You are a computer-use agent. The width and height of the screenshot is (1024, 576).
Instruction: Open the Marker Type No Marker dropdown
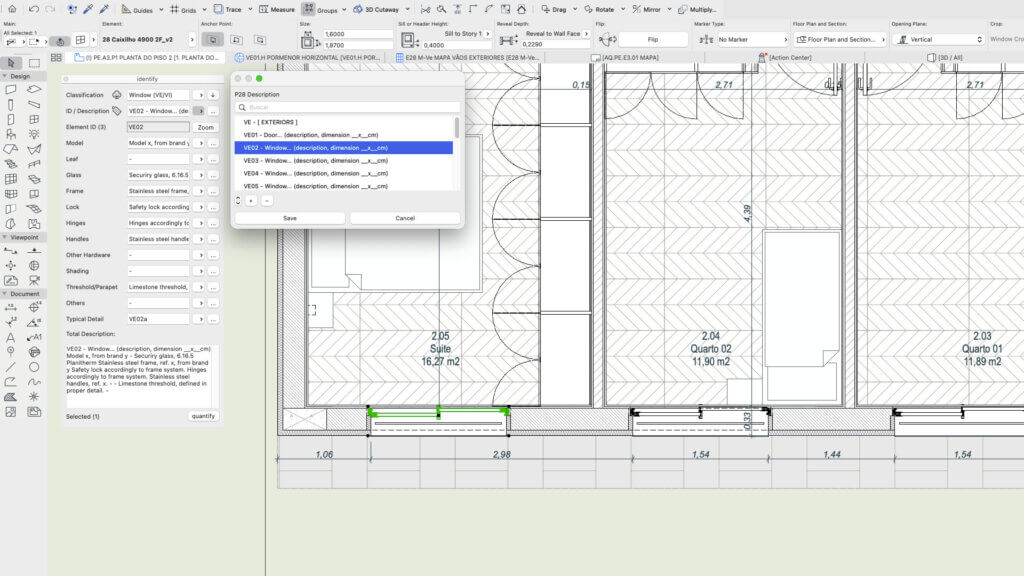coord(752,39)
